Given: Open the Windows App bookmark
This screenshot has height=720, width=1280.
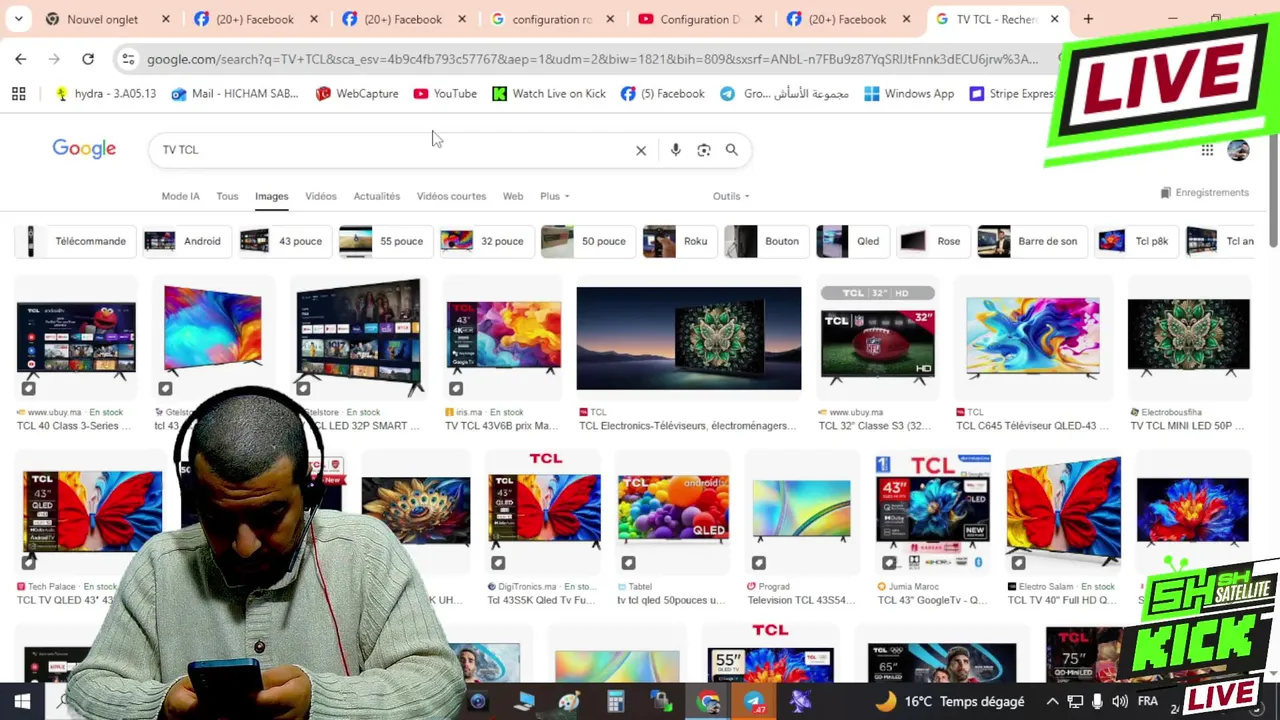Looking at the screenshot, I should click(x=909, y=94).
